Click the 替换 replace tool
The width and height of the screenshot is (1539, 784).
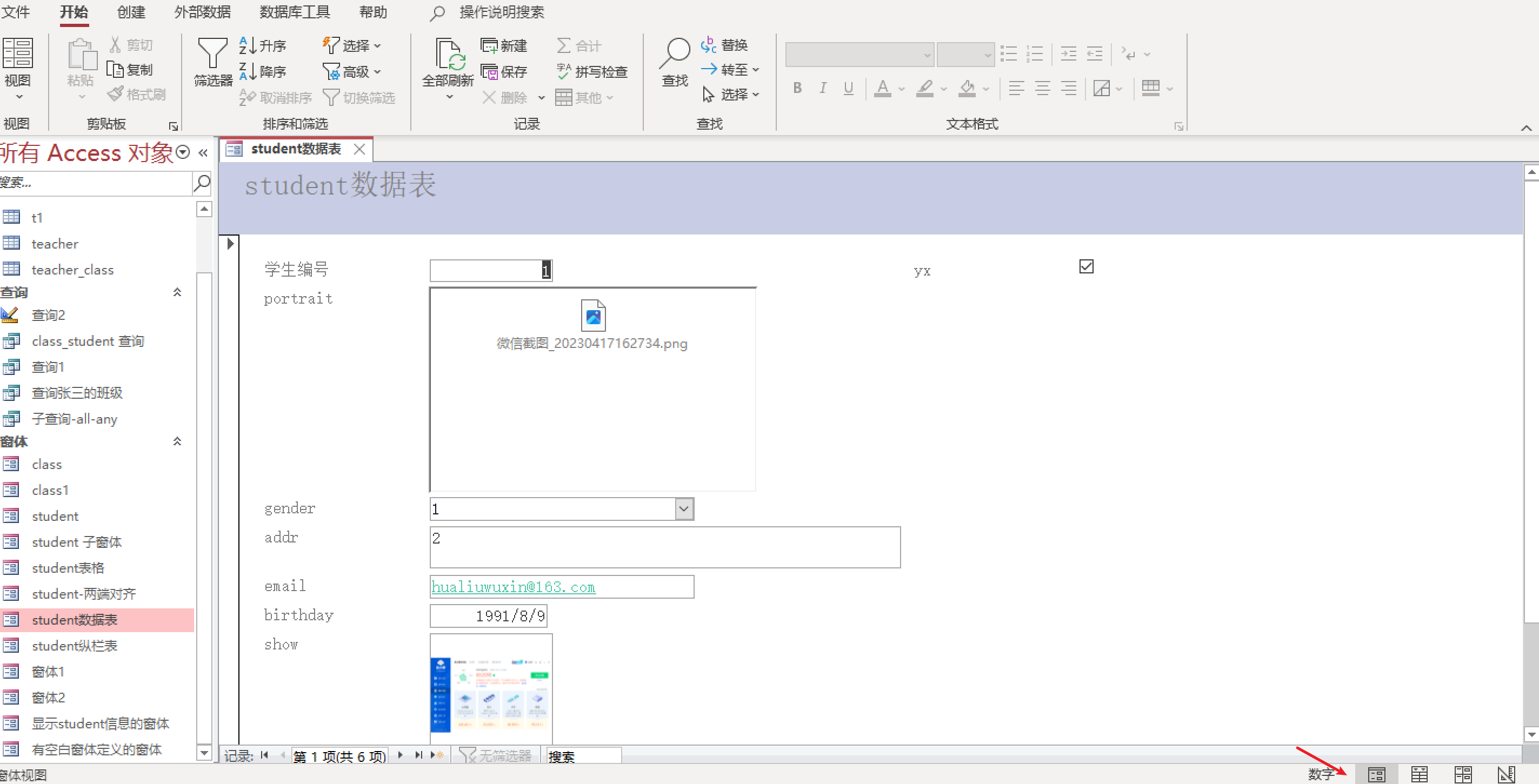pos(724,45)
